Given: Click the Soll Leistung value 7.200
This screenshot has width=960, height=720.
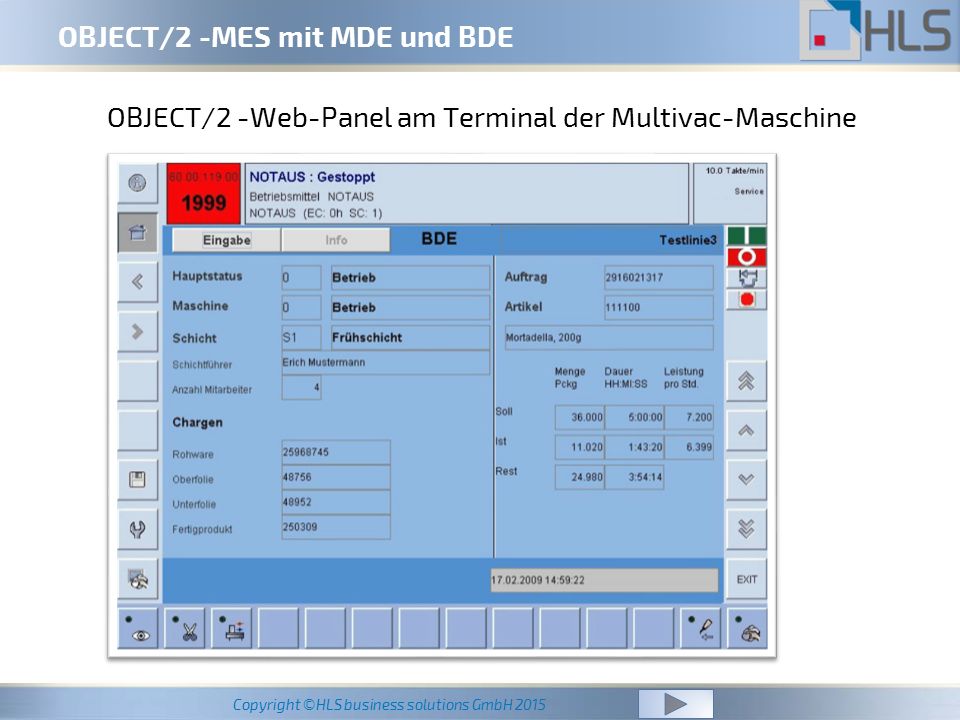Looking at the screenshot, I should click(689, 417).
